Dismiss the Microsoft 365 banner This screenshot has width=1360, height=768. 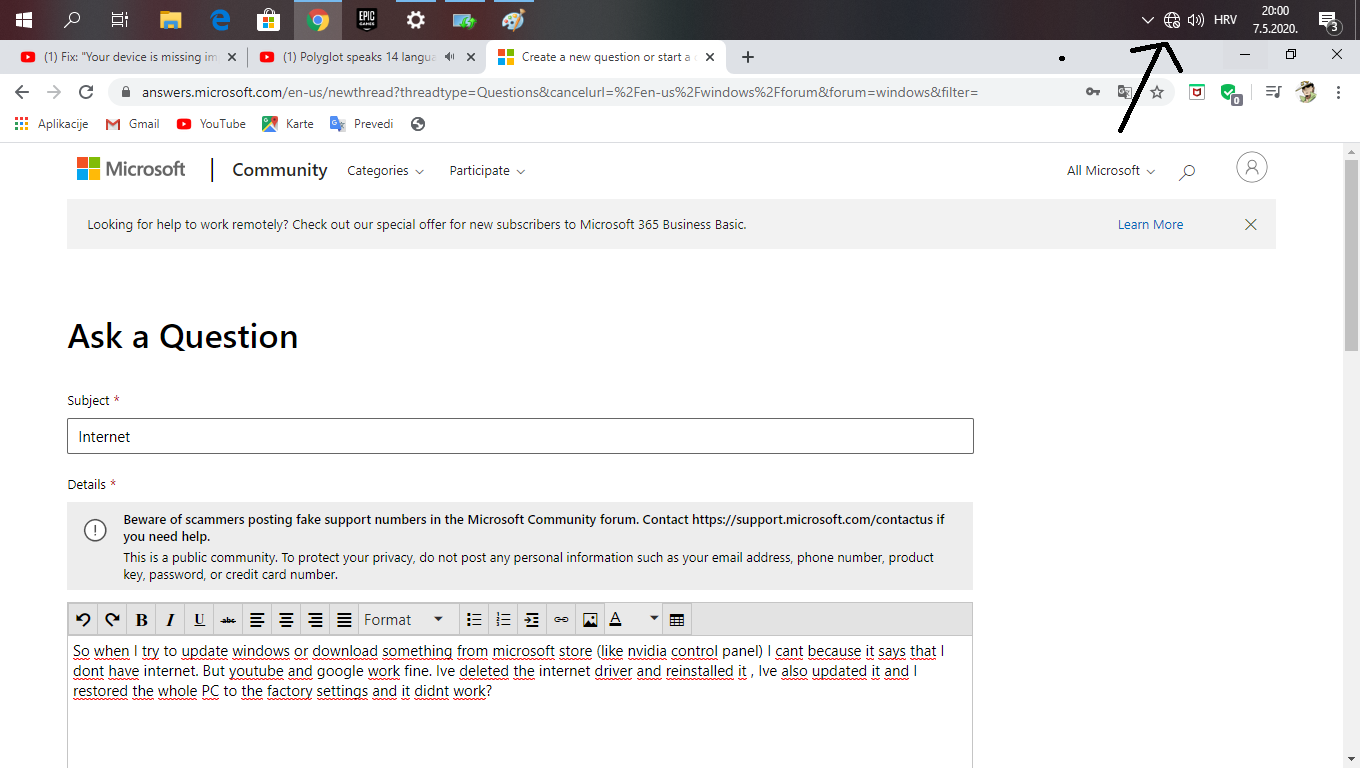point(1250,225)
